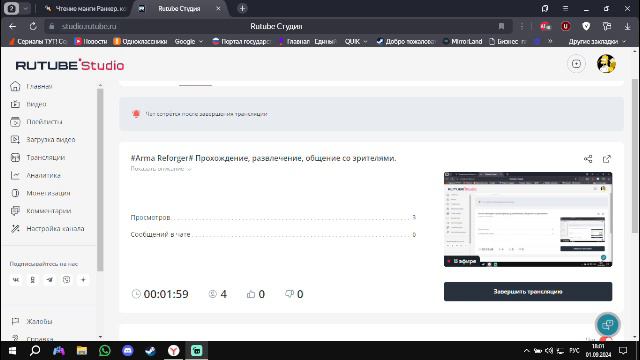Screen dimensions: 640x360
Task: Open the Odnoklassniki social link
Action: click(x=33, y=280)
